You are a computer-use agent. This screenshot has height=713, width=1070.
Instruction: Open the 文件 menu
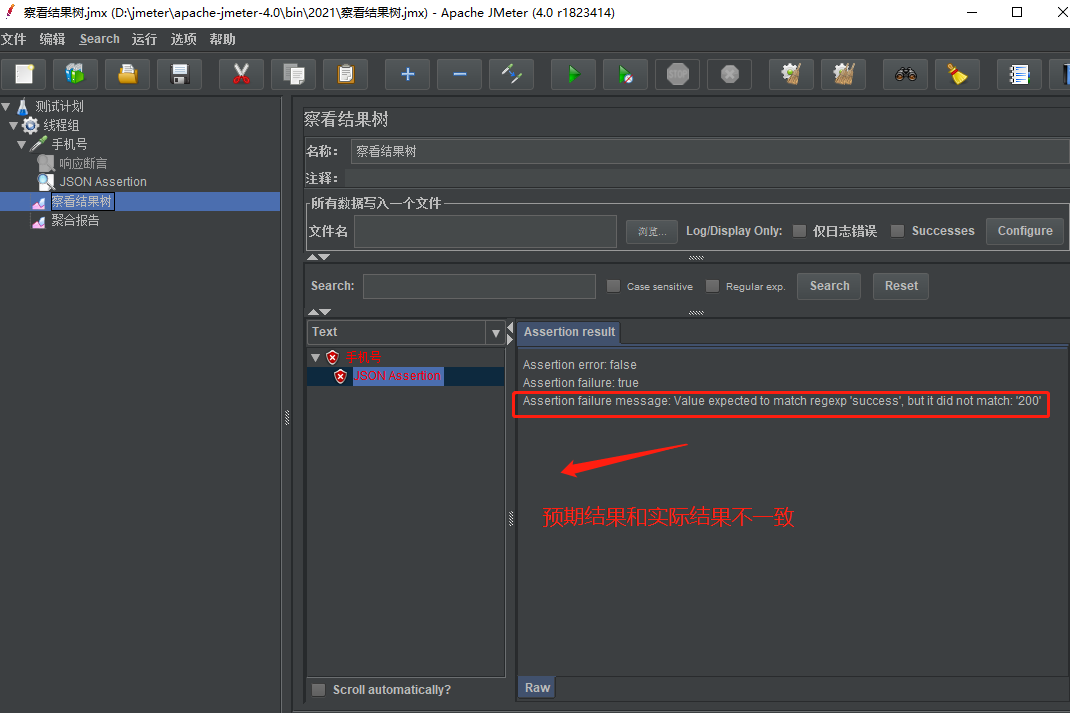[x=14, y=39]
